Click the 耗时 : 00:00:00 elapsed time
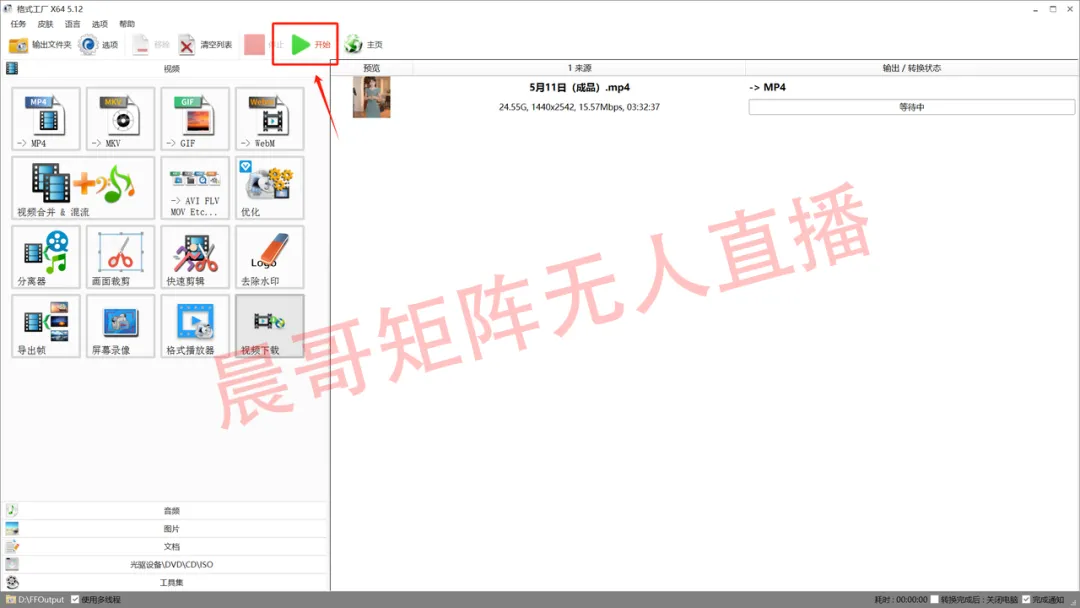The image size is (1080, 608). click(901, 600)
